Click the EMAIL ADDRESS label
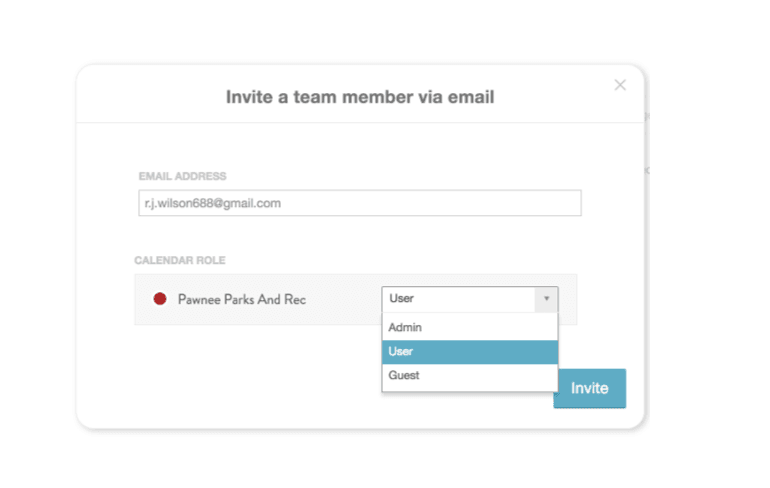 182,176
